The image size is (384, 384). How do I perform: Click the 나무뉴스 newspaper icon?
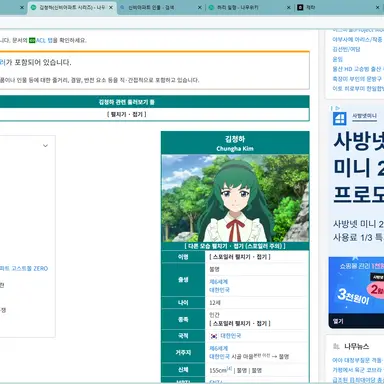336,346
